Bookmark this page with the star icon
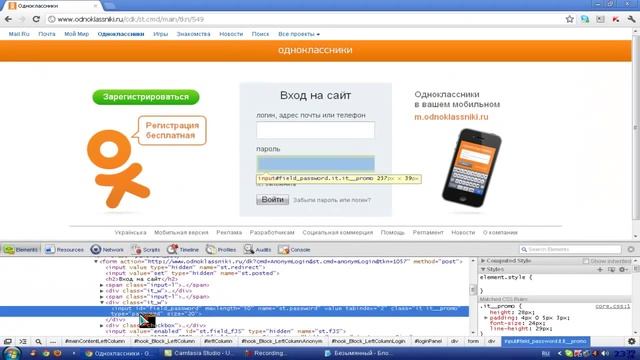Image resolution: width=640 pixels, height=360 pixels. click(569, 19)
